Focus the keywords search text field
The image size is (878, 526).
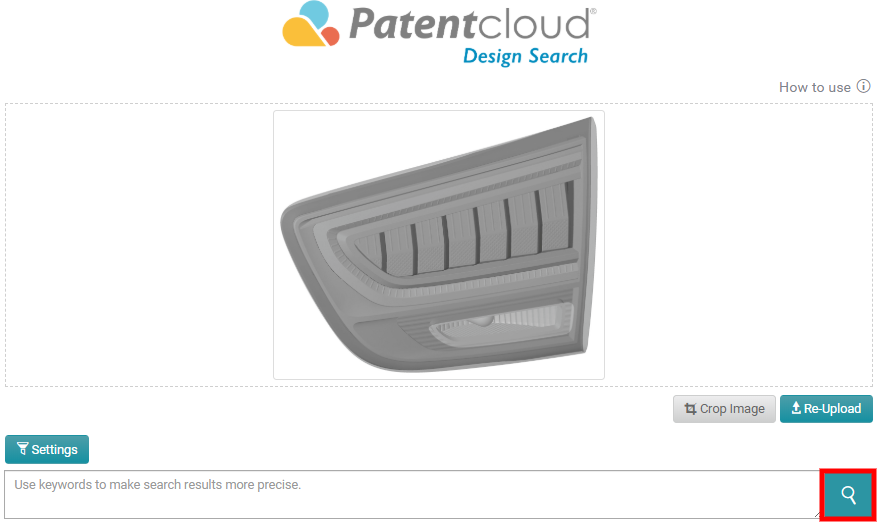pos(412,495)
